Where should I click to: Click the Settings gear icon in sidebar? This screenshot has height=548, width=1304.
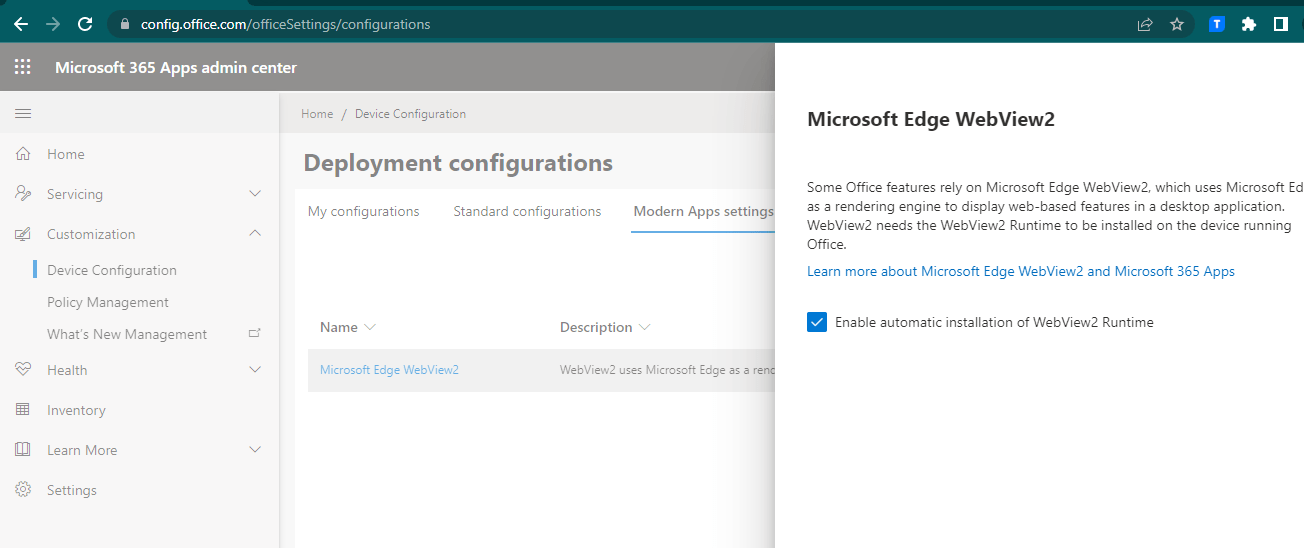23,490
